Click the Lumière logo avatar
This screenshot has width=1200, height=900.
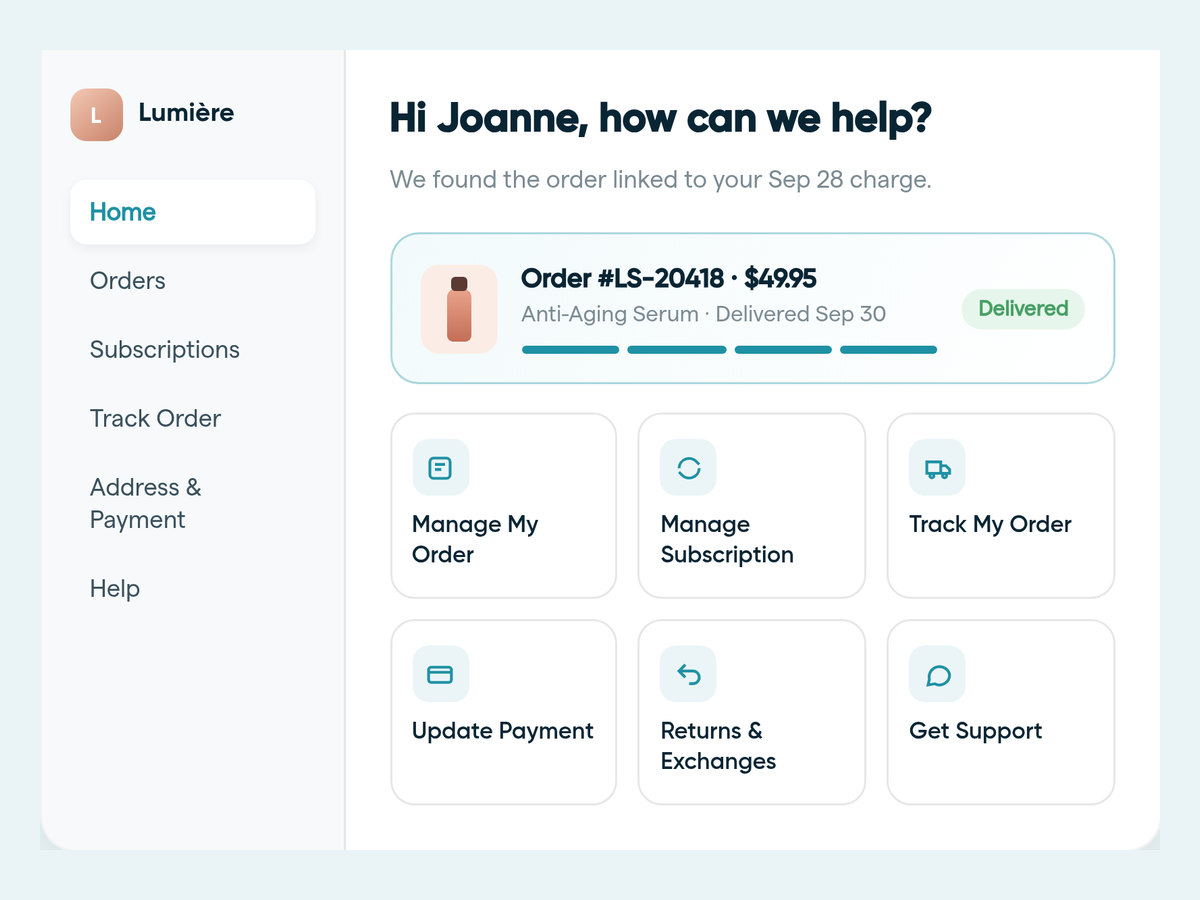click(96, 114)
